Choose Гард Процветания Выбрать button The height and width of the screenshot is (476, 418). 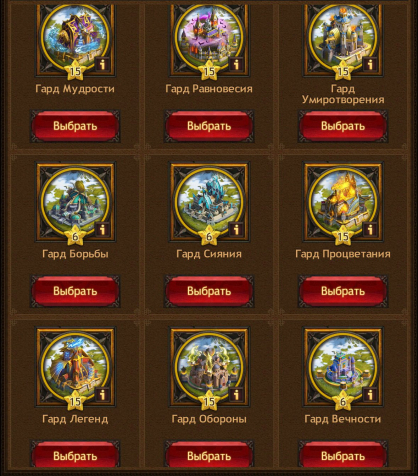(343, 291)
